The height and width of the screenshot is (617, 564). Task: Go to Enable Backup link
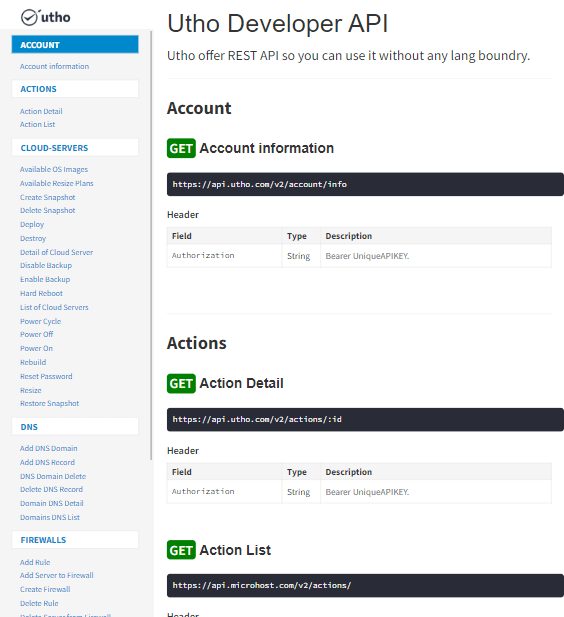click(45, 279)
